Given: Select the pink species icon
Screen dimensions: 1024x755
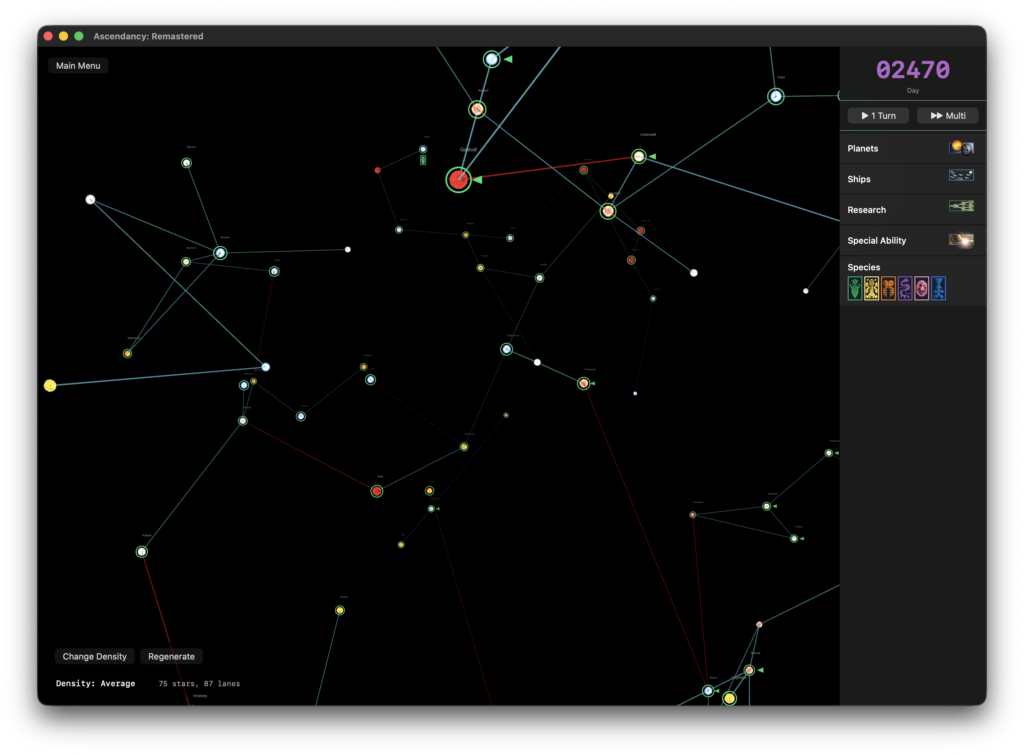Looking at the screenshot, I should tap(921, 288).
